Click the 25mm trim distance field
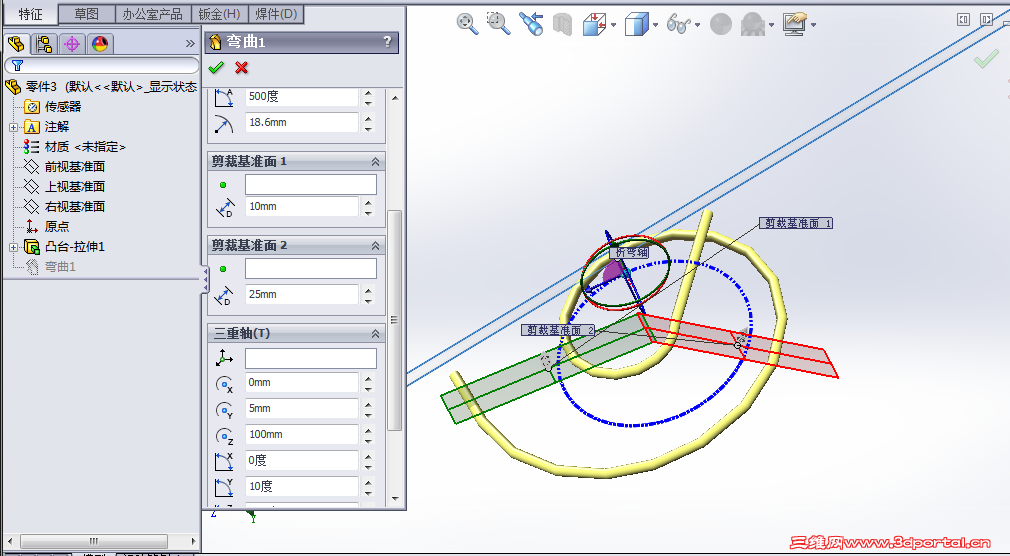Screen dimensions: 1010x556 pyautogui.click(x=301, y=294)
